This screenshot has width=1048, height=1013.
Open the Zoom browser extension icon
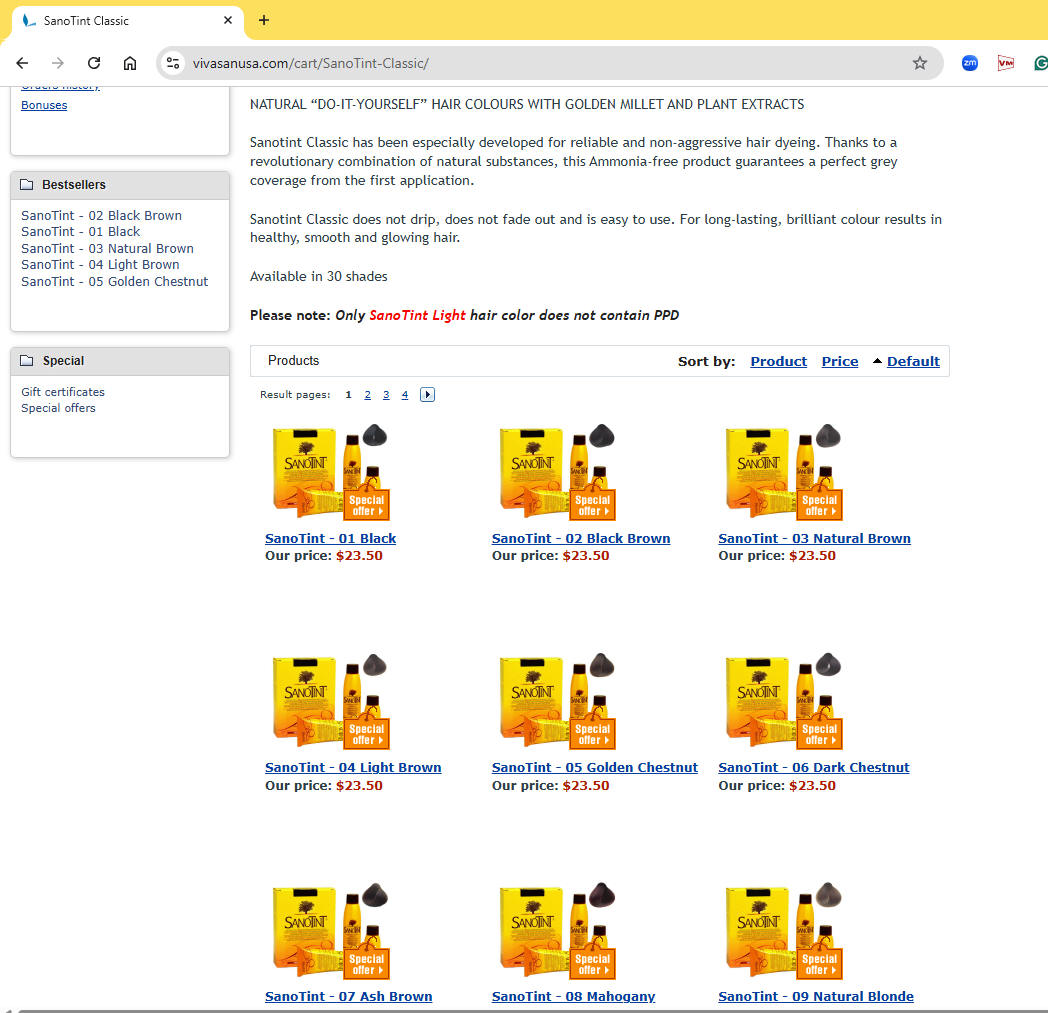tap(970, 63)
